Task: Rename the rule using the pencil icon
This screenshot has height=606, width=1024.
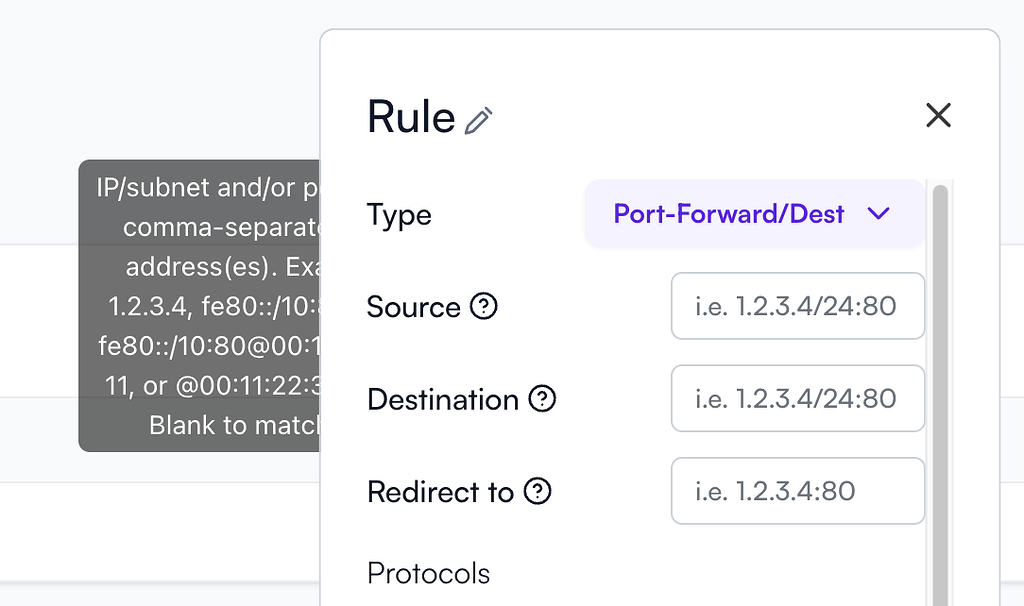Action: pyautogui.click(x=479, y=118)
